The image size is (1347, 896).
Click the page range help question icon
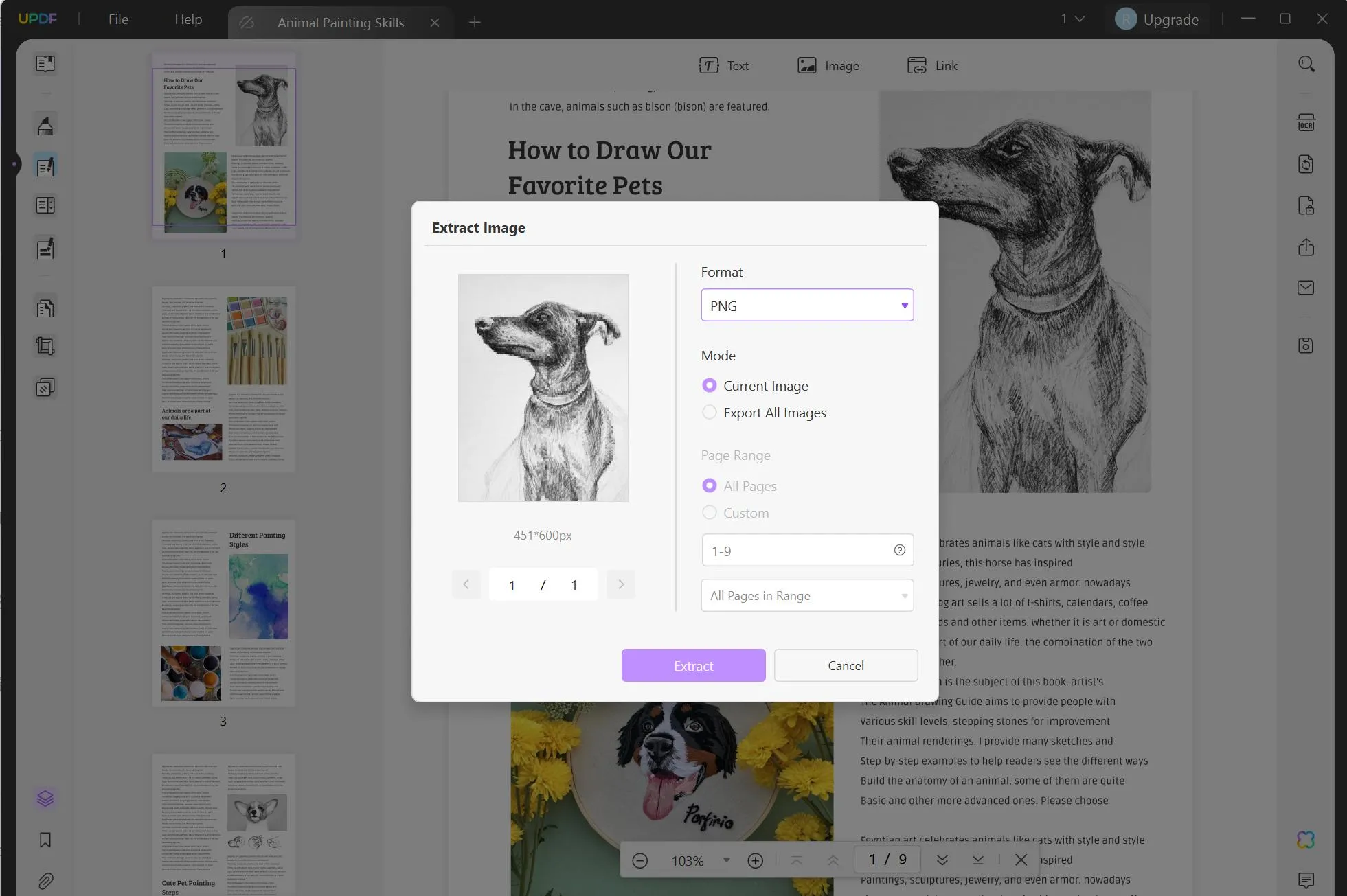coord(899,550)
